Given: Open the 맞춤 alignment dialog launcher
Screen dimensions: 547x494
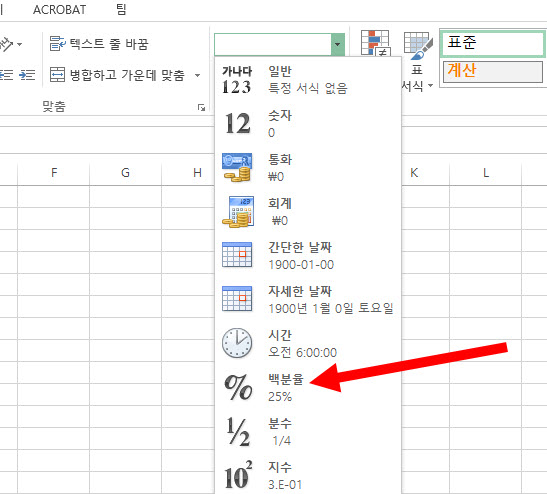Looking at the screenshot, I should 201,107.
